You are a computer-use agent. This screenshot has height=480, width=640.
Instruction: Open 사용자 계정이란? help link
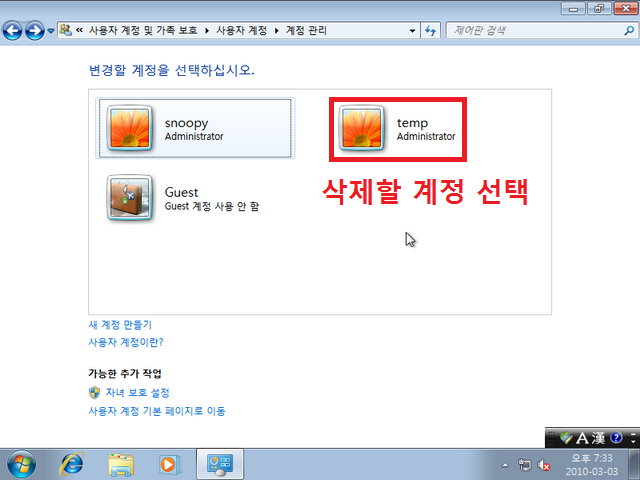click(x=126, y=342)
